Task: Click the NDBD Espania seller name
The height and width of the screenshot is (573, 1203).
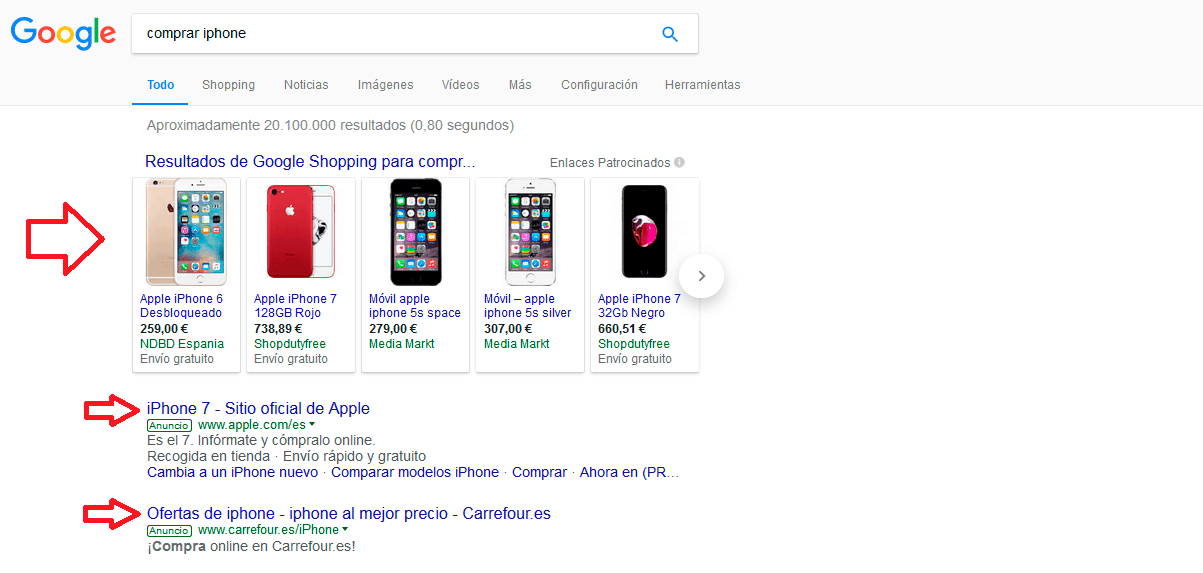Action: [x=182, y=344]
